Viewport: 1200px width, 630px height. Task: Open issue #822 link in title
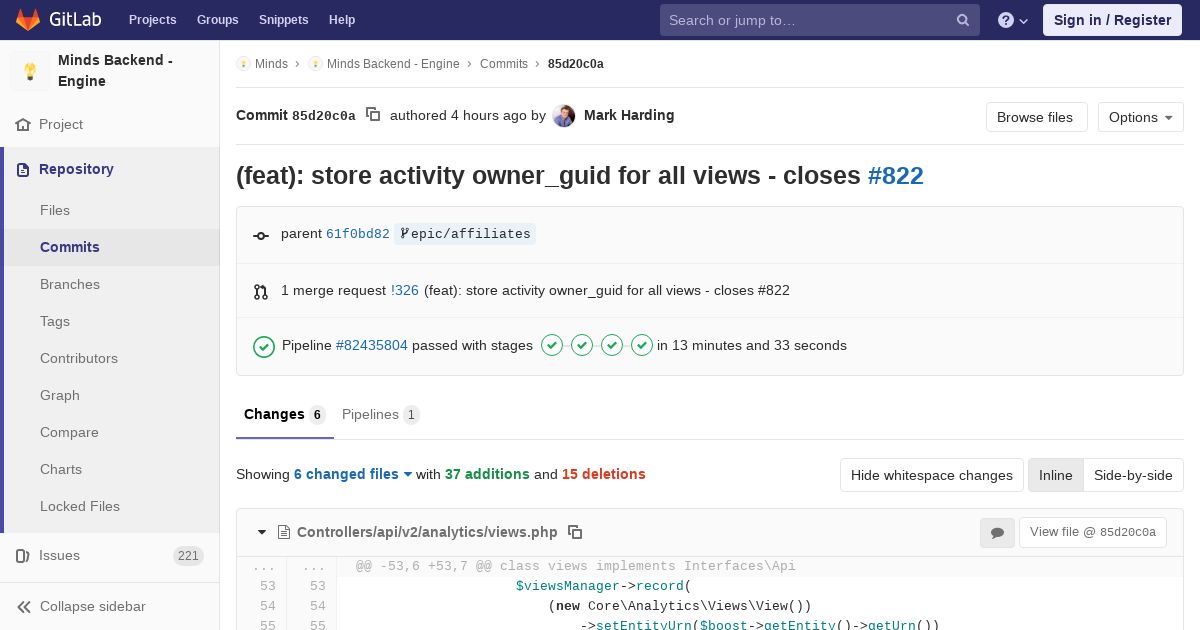click(895, 176)
